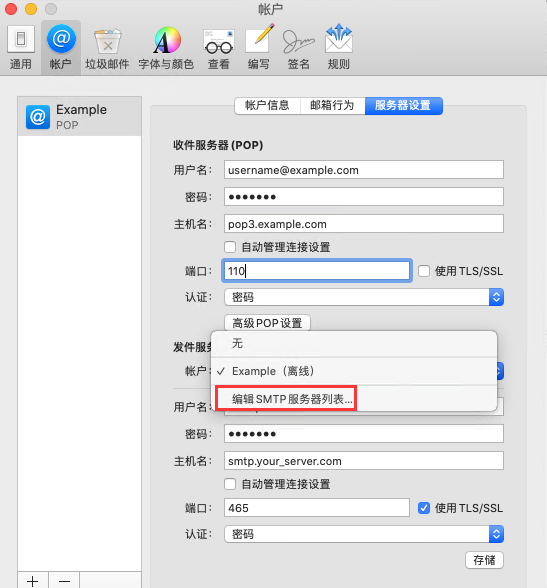Enable 自动管理连接设置 for incoming POP server

(230, 247)
